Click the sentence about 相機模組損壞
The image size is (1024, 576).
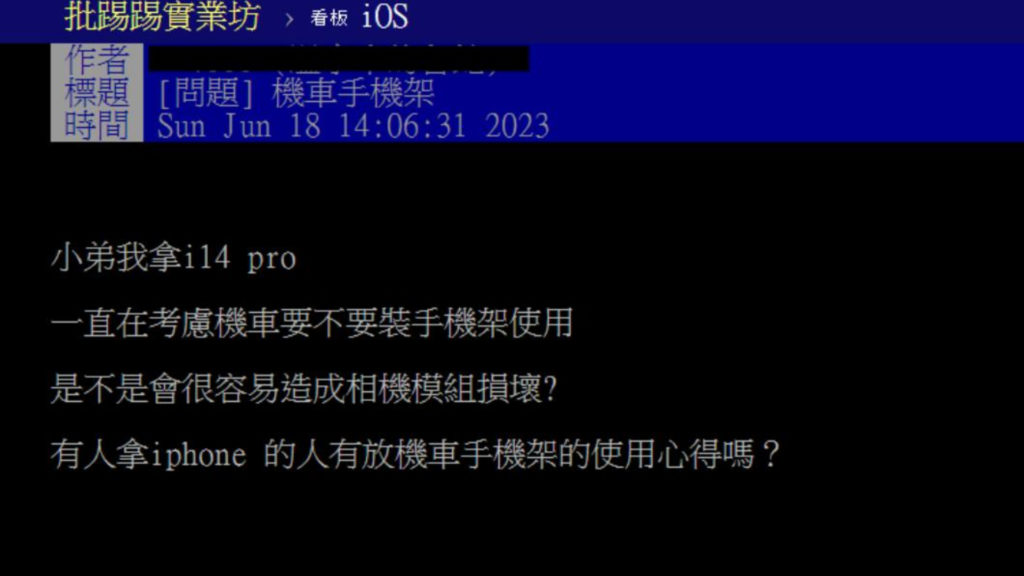click(x=304, y=389)
